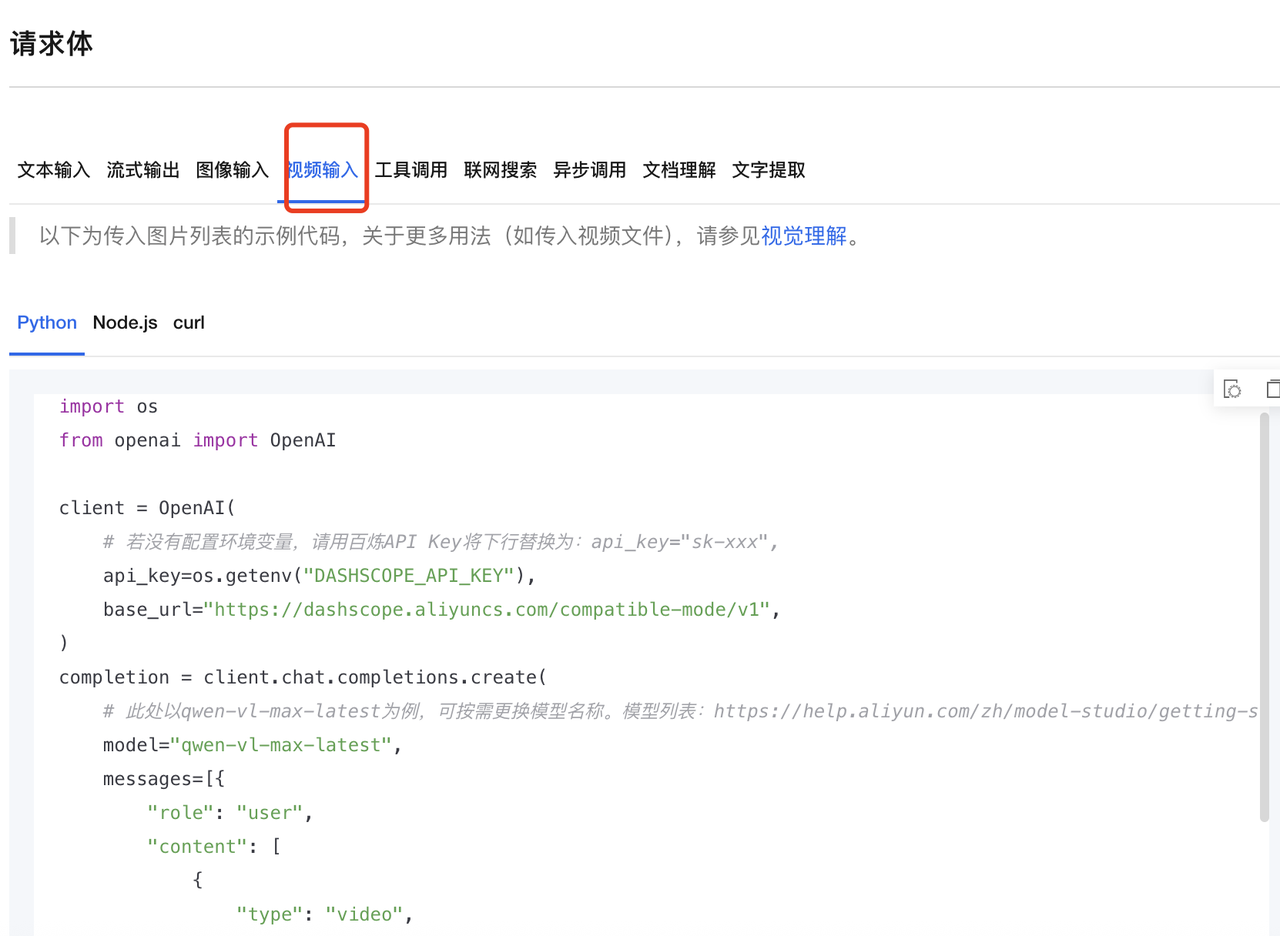
Task: Click the copy code icon
Action: pos(1272,389)
